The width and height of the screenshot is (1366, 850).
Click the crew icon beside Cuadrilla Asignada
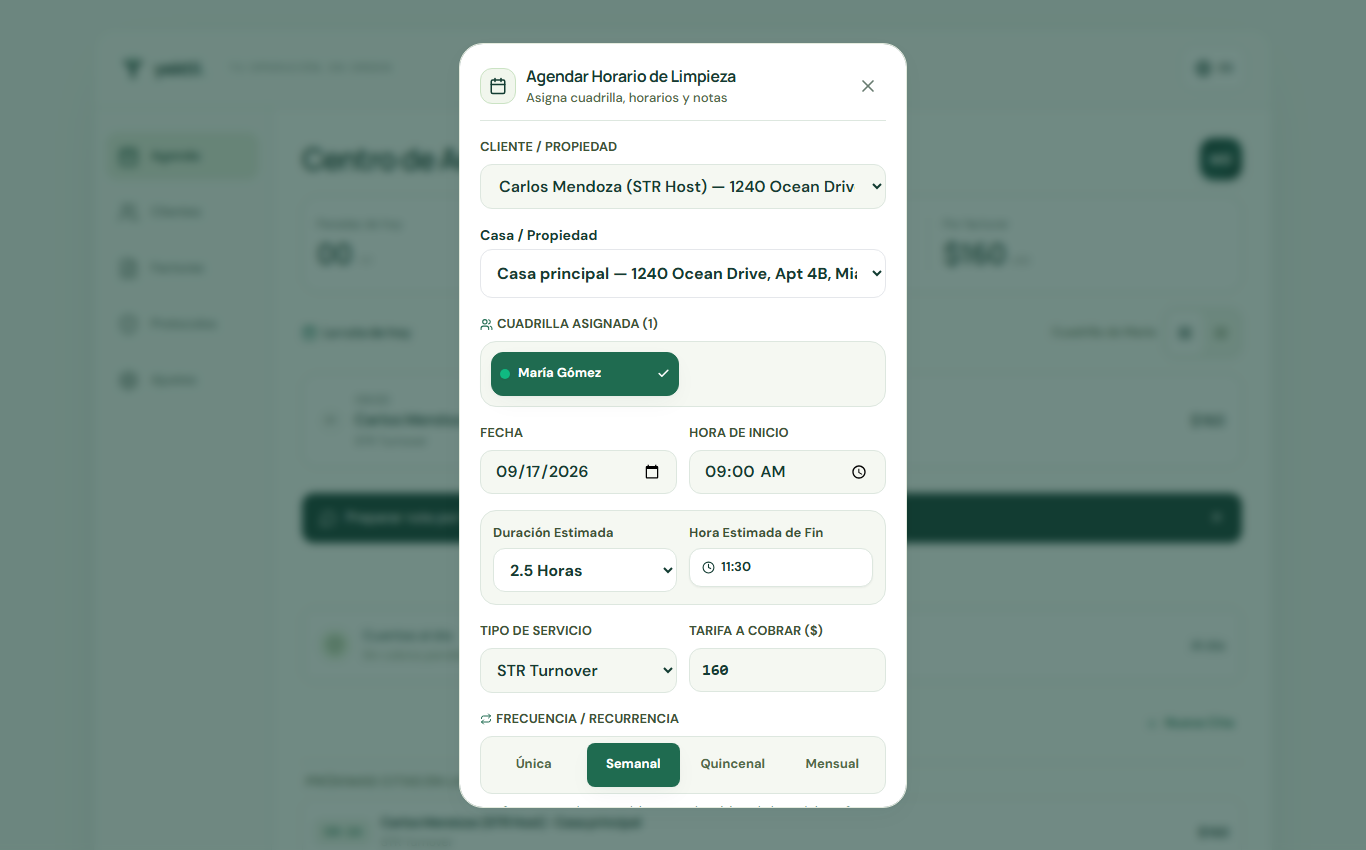pos(486,324)
